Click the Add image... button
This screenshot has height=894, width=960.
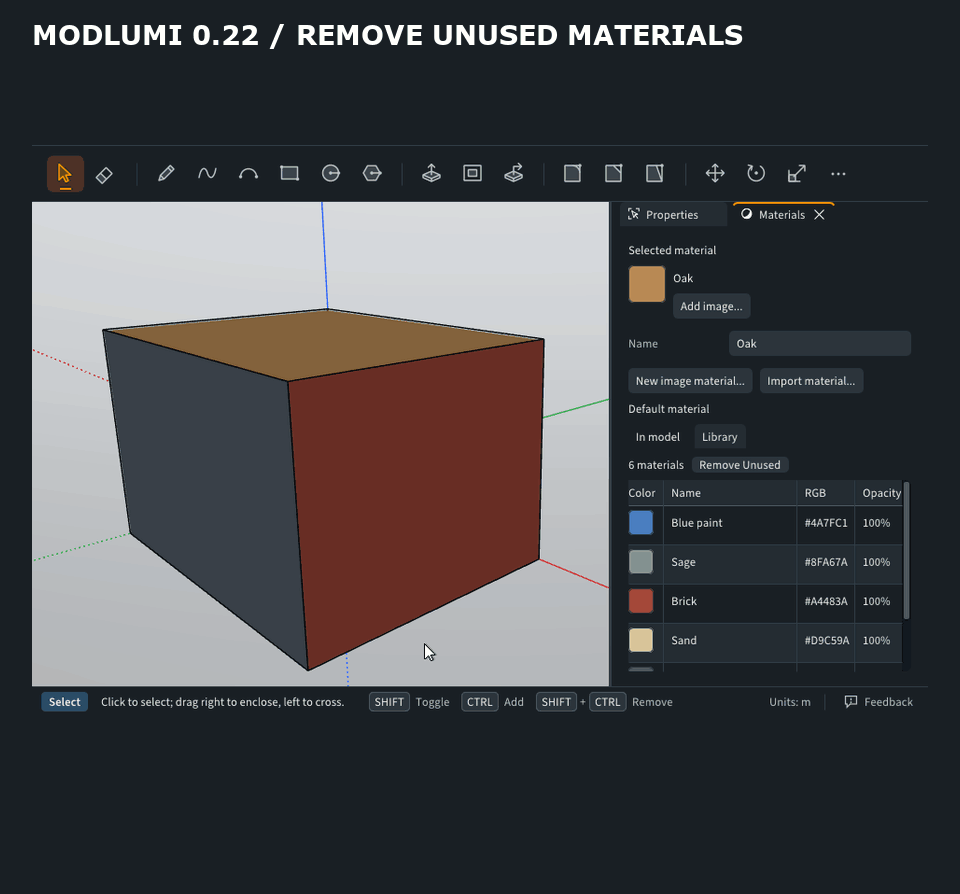point(711,306)
